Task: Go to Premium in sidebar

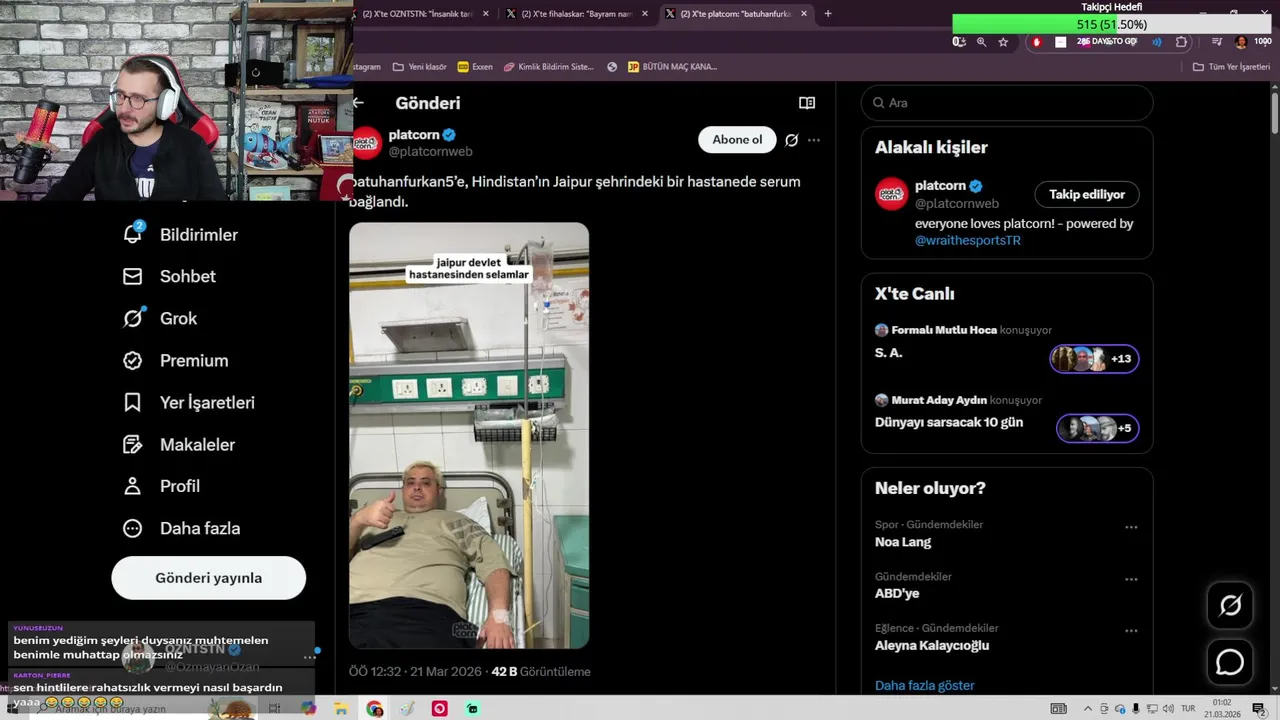Action: click(175, 360)
